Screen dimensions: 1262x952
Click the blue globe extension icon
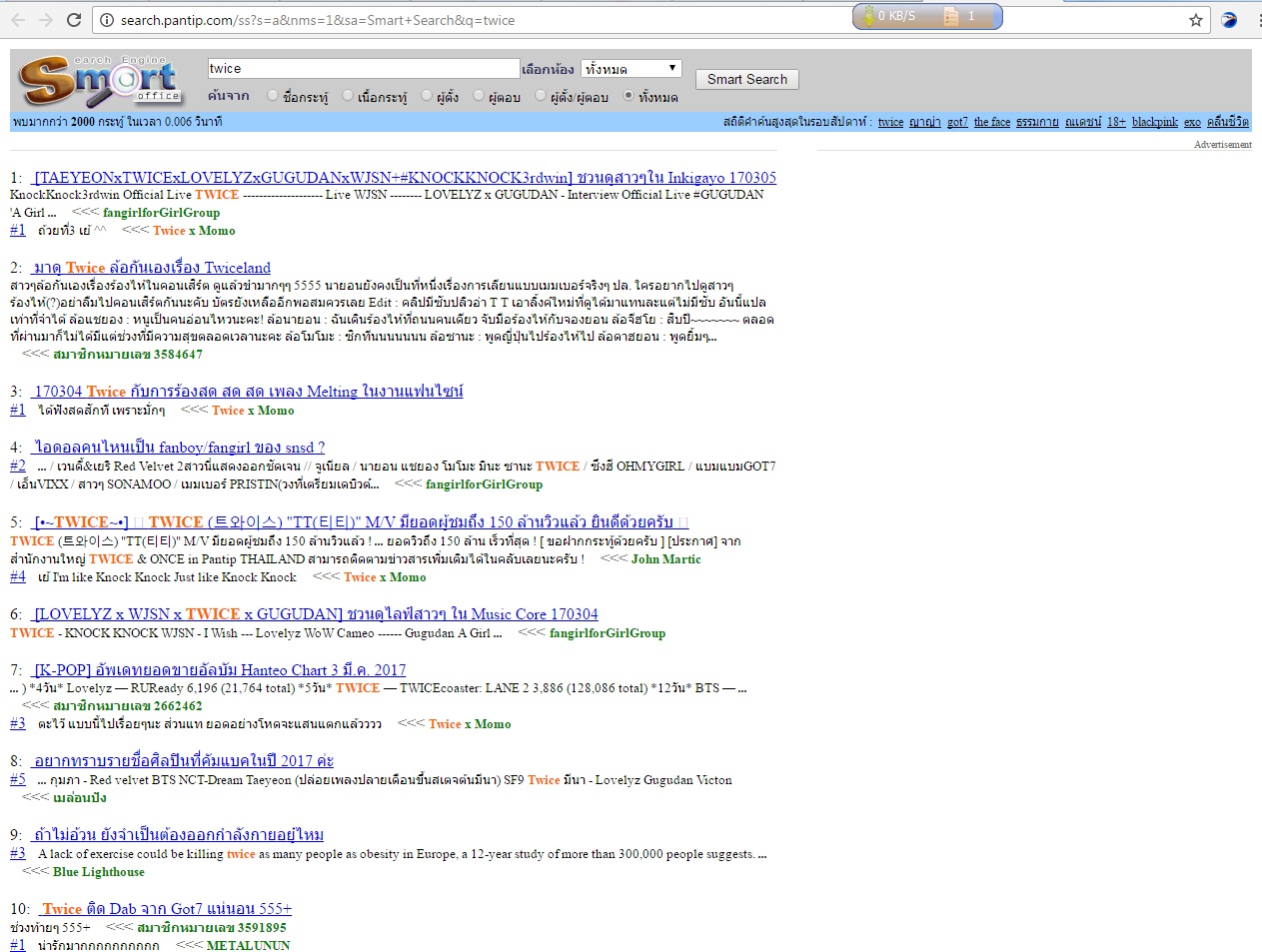(x=1229, y=20)
